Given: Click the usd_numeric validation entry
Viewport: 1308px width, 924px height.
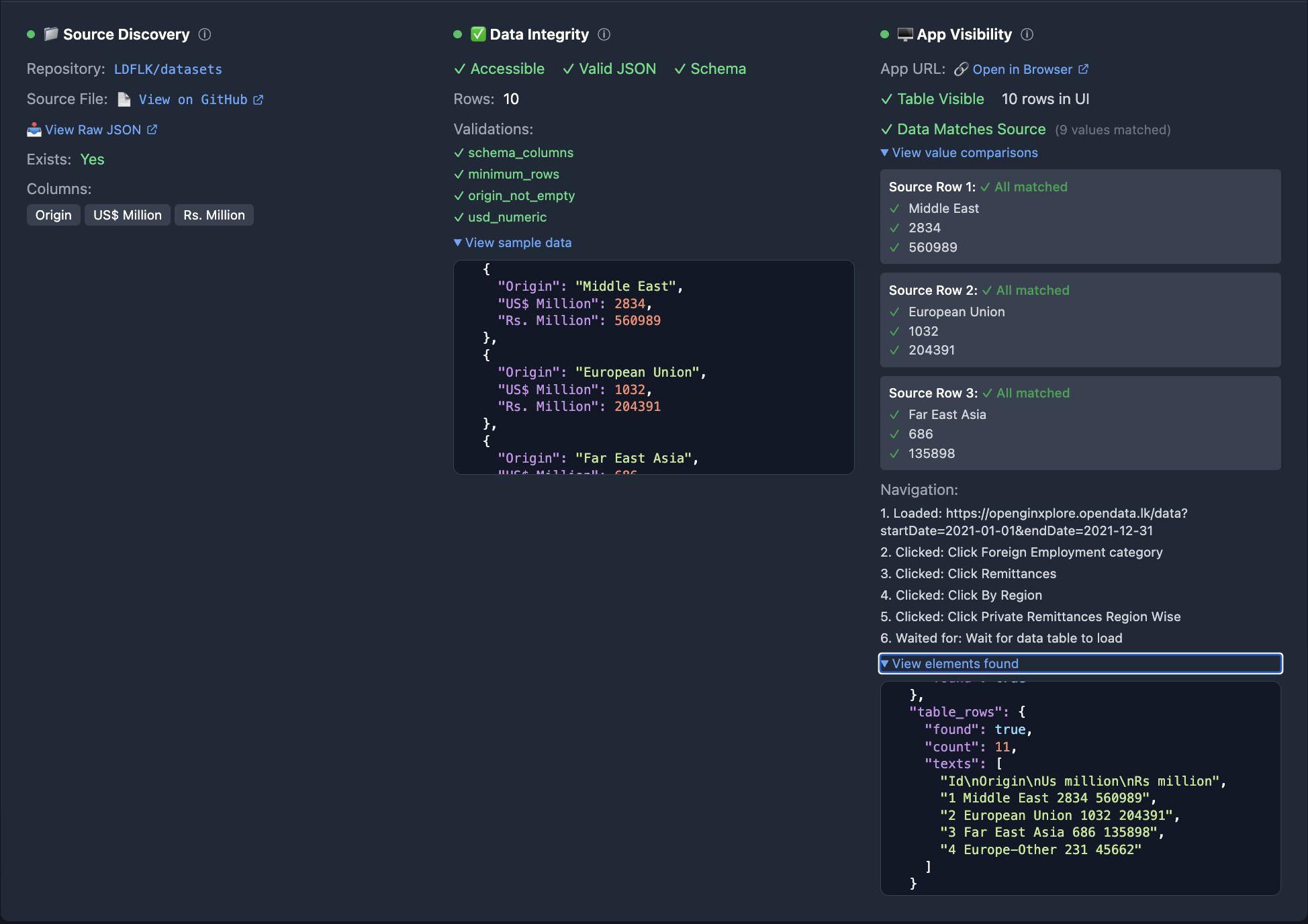Looking at the screenshot, I should tap(506, 217).
